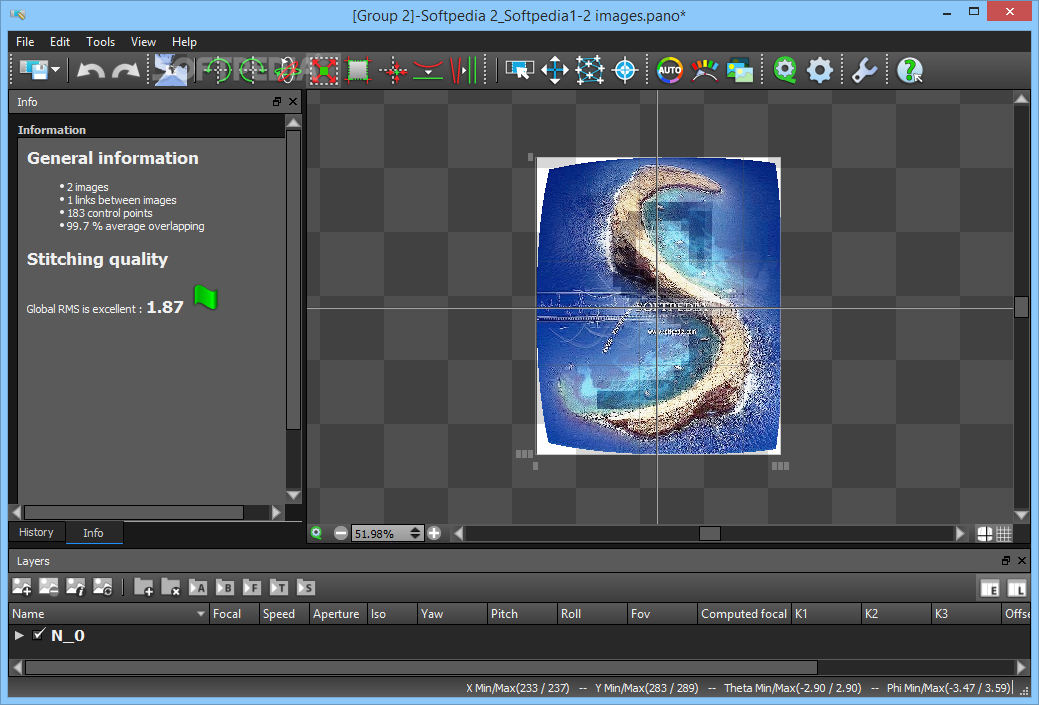Open the Name column dropdown arrow

201,614
